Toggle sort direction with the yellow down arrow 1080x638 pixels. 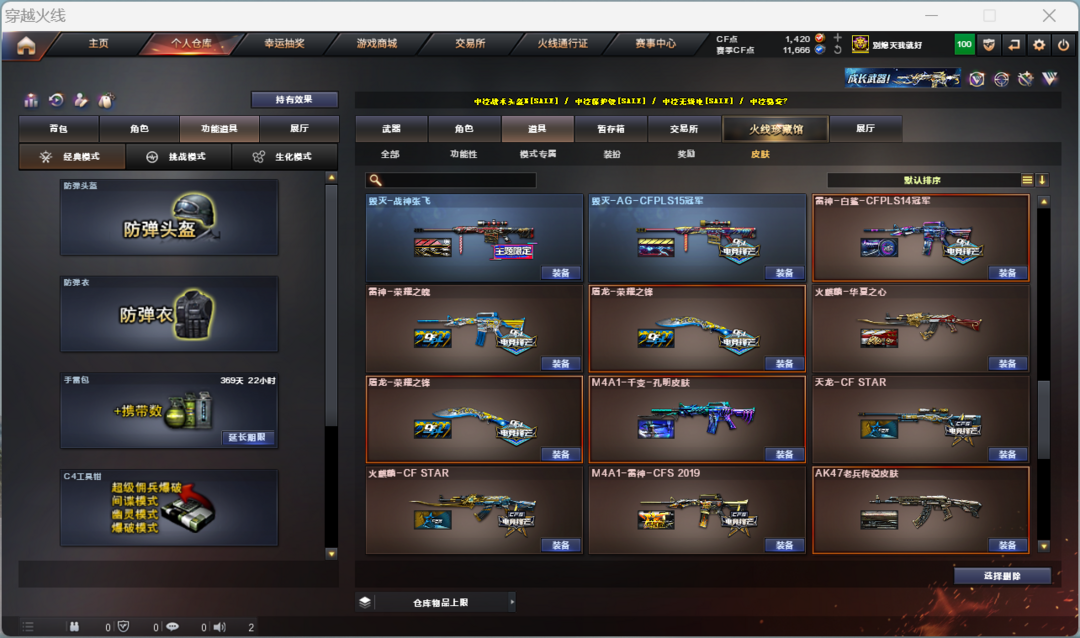(x=1042, y=180)
